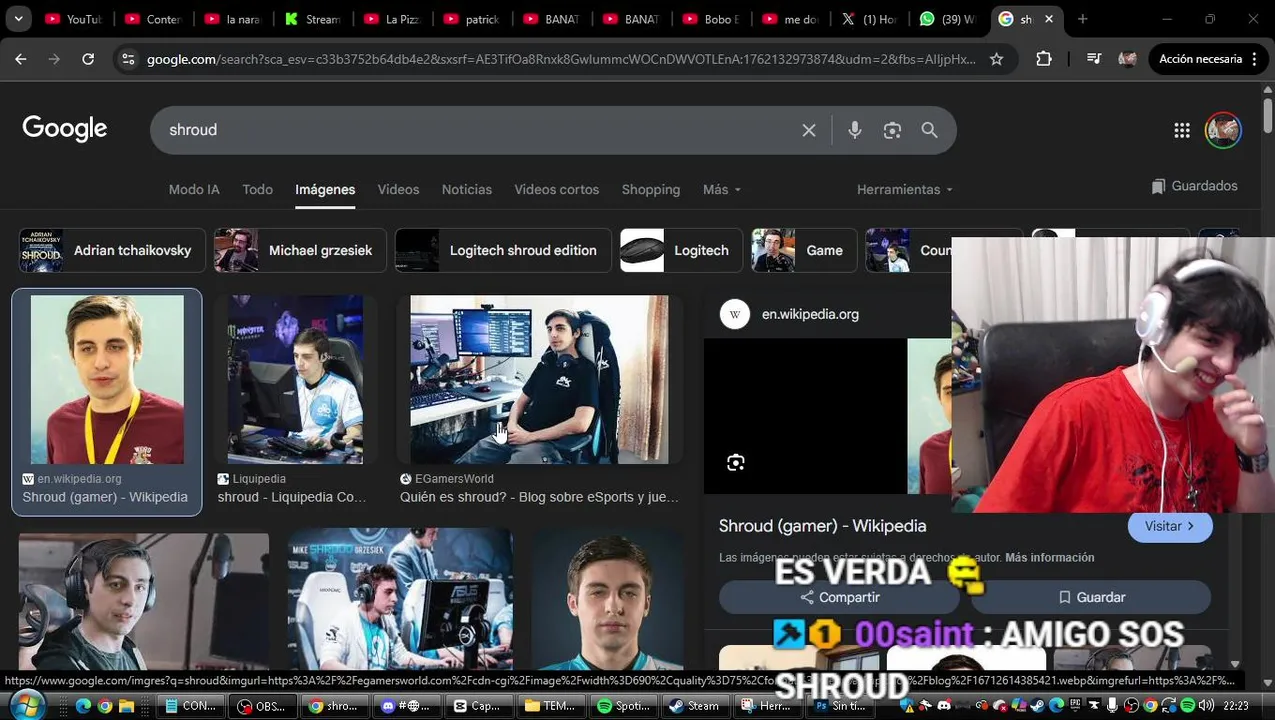Click en.wikipedia.org source in preview
Image resolution: width=1275 pixels, height=720 pixels.
[x=810, y=314]
